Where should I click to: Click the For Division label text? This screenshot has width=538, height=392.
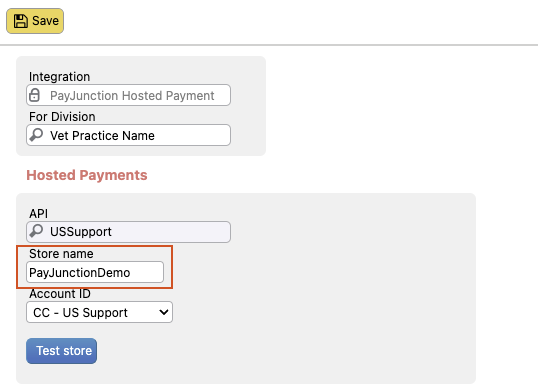tap(62, 117)
